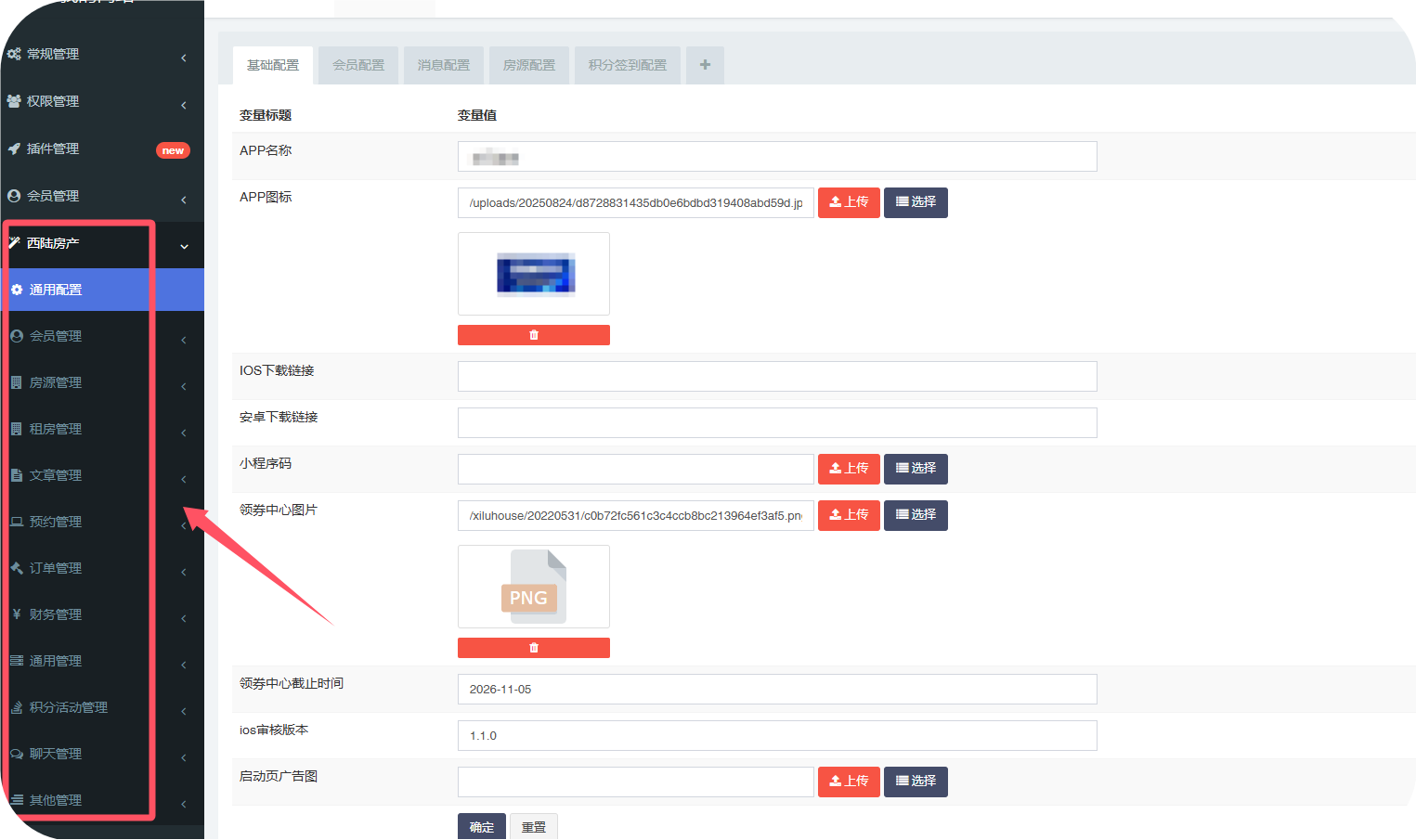Expand the 订单管理 submenu chevron
The width and height of the screenshot is (1416, 840).
(x=184, y=572)
